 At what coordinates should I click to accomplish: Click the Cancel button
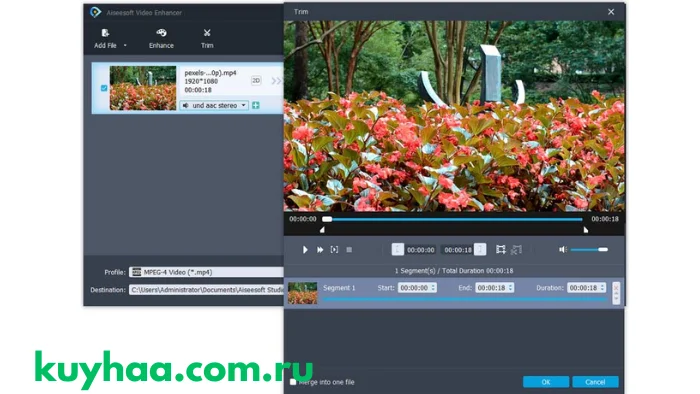coord(595,382)
